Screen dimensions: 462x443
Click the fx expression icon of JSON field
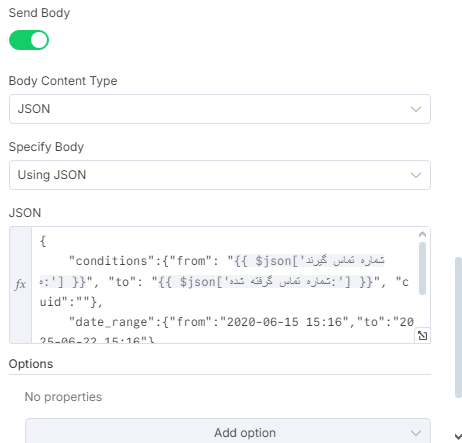[x=20, y=284]
